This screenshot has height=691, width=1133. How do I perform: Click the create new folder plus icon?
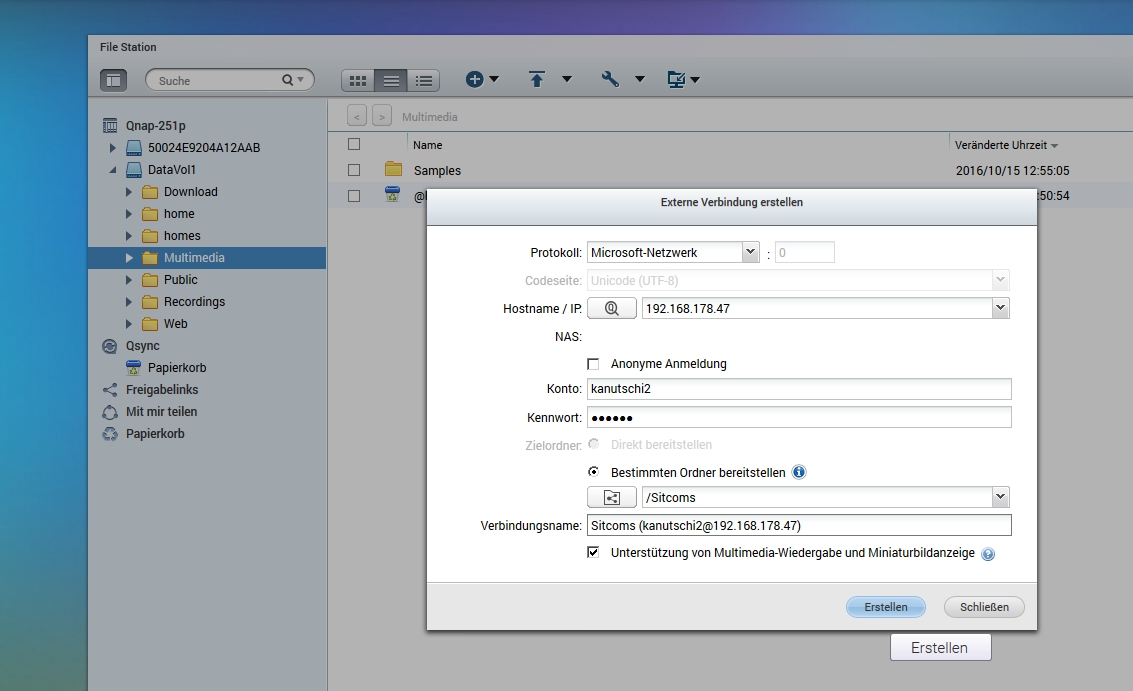tap(475, 80)
